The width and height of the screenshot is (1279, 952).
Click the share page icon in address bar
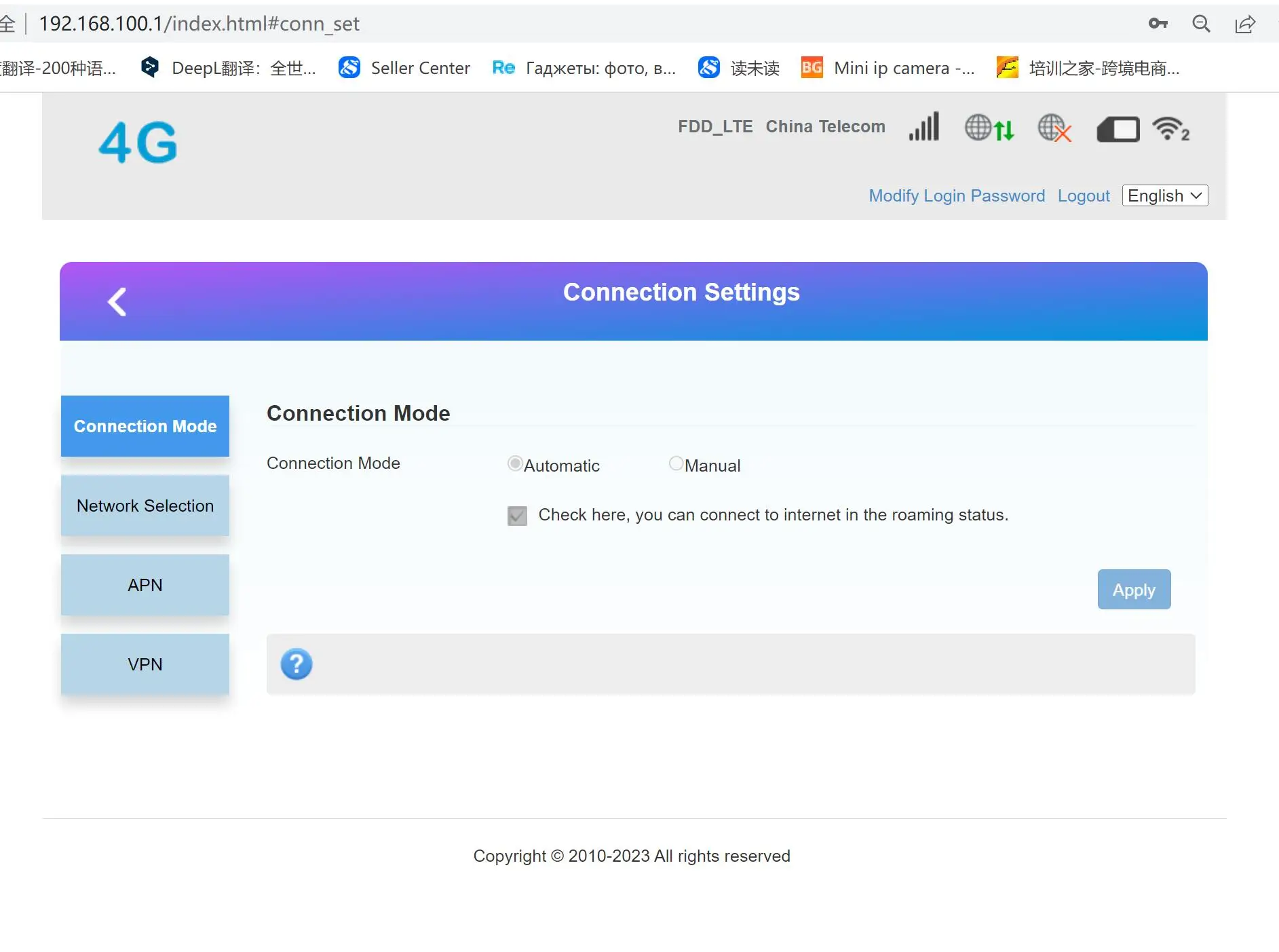1245,24
